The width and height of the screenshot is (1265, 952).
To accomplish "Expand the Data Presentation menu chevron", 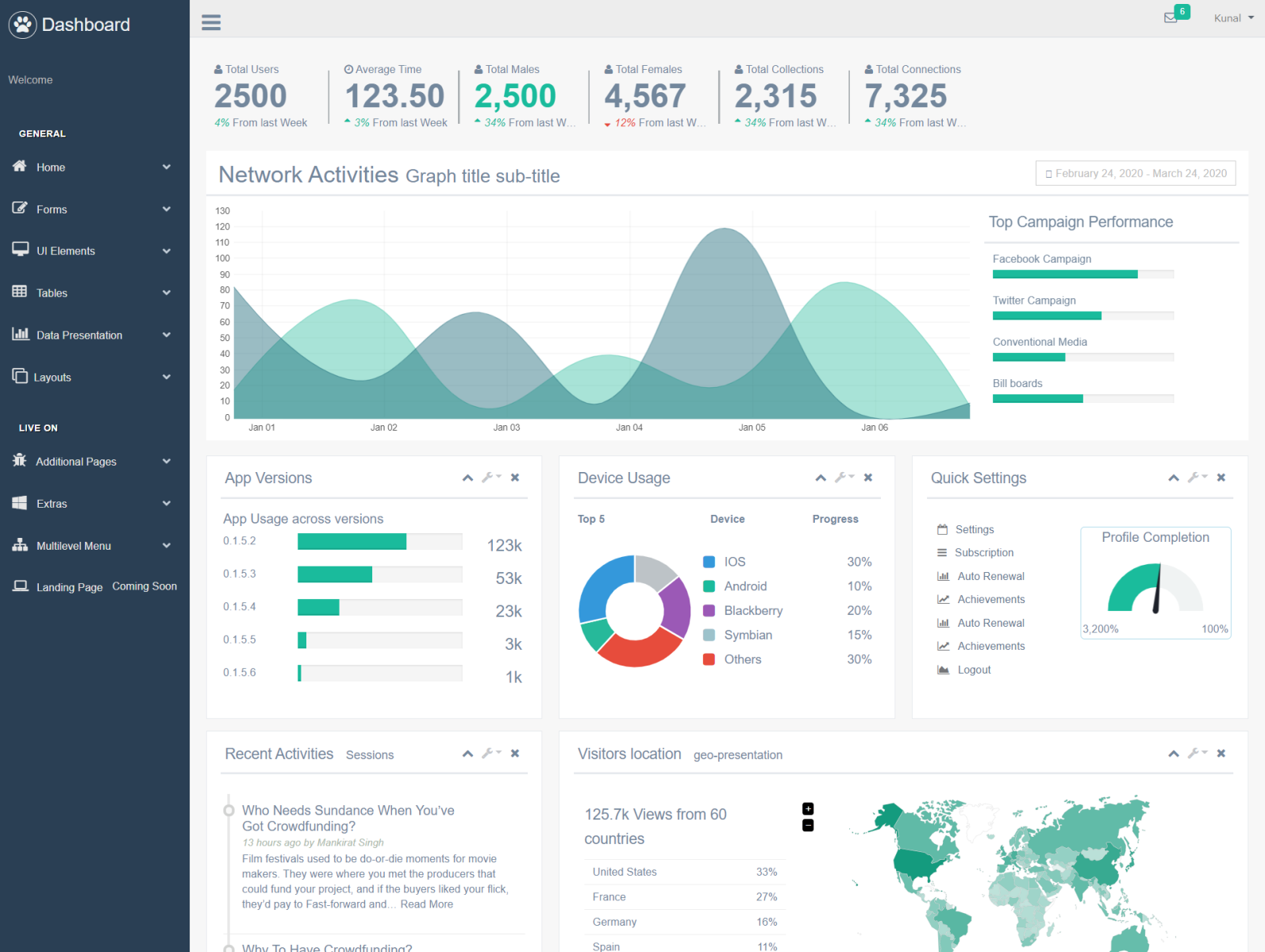I will point(167,335).
